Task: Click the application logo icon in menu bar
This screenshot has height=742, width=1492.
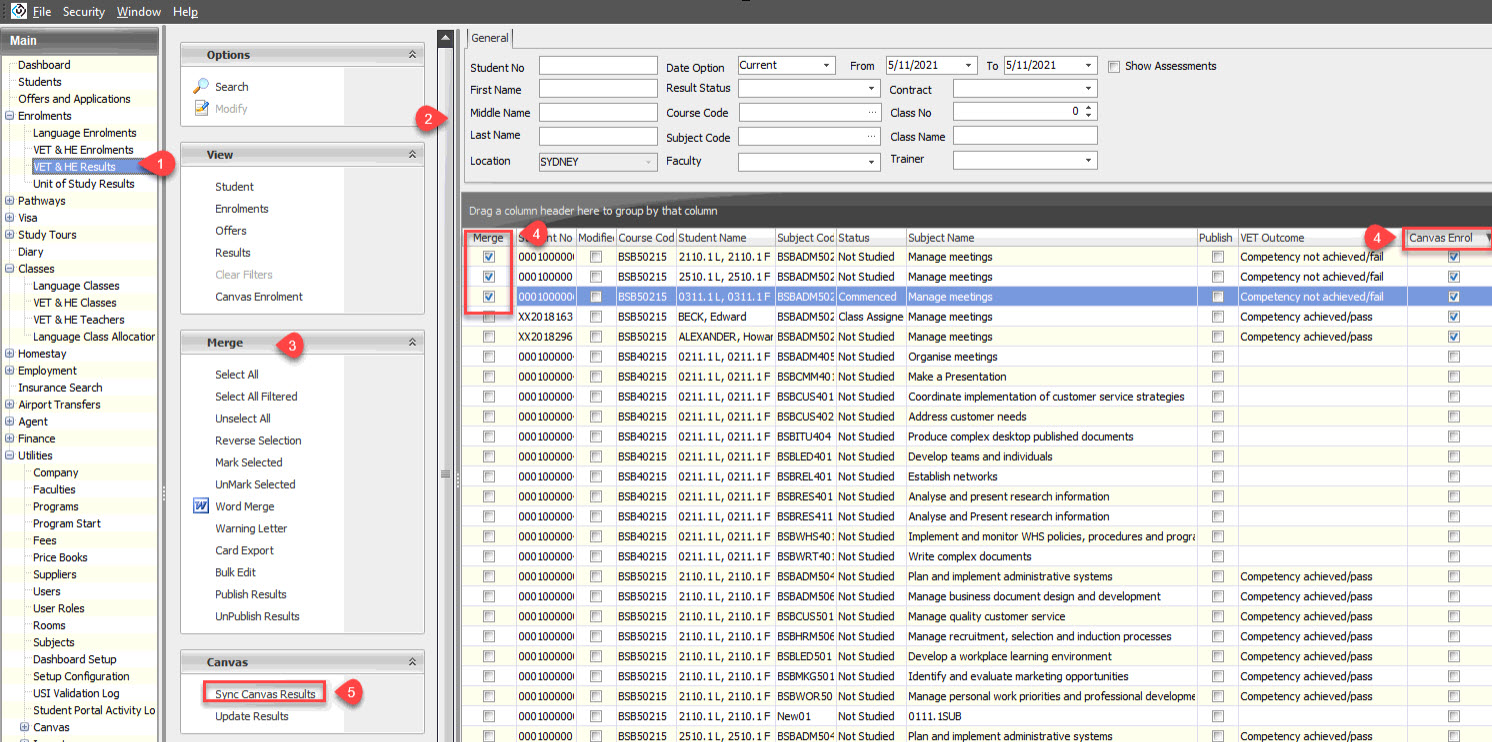Action: click(x=17, y=11)
